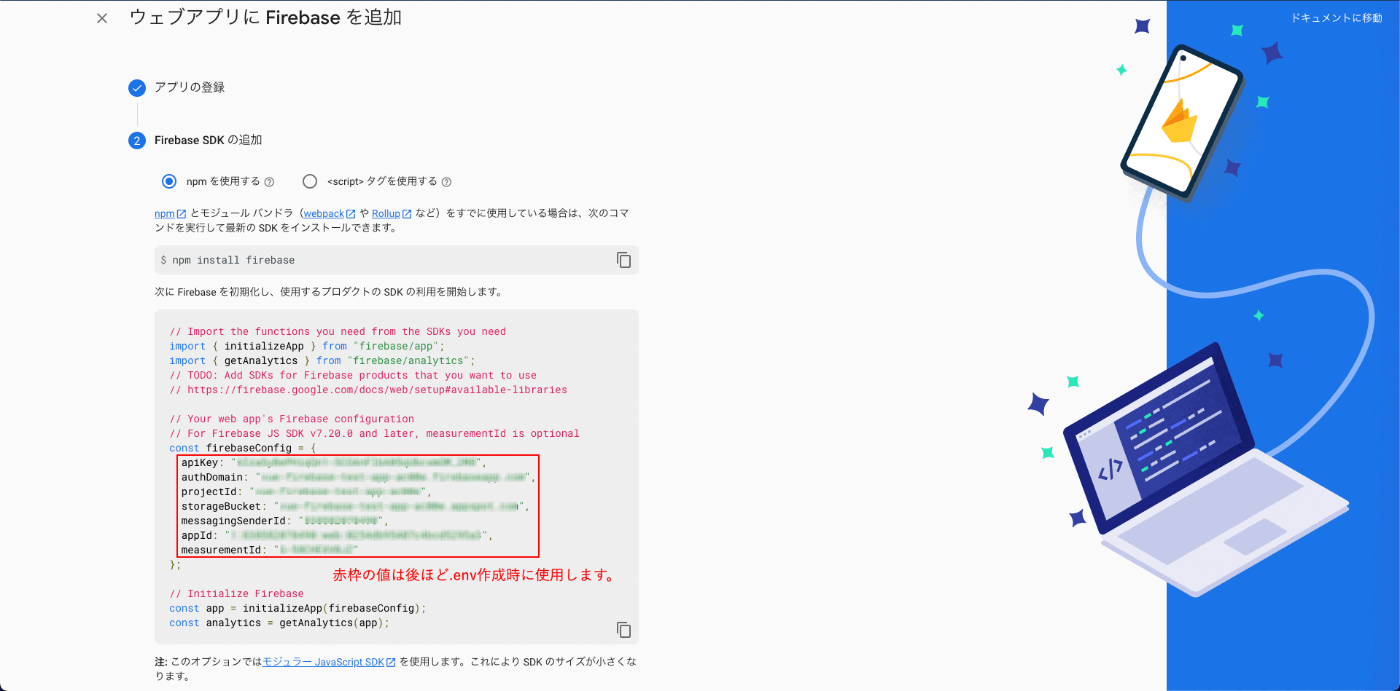Click the '$ npm install firebase' command text
The image size is (1400, 691).
tap(227, 260)
